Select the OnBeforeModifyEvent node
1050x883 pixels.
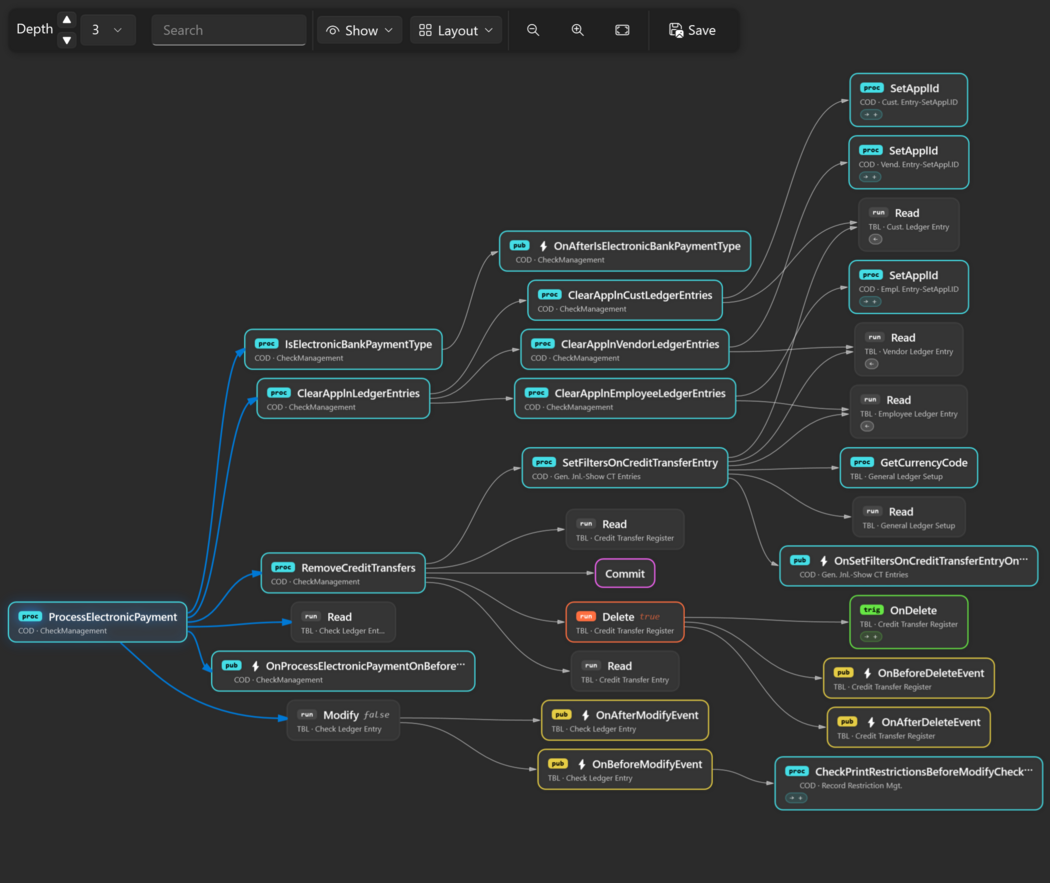click(x=625, y=769)
